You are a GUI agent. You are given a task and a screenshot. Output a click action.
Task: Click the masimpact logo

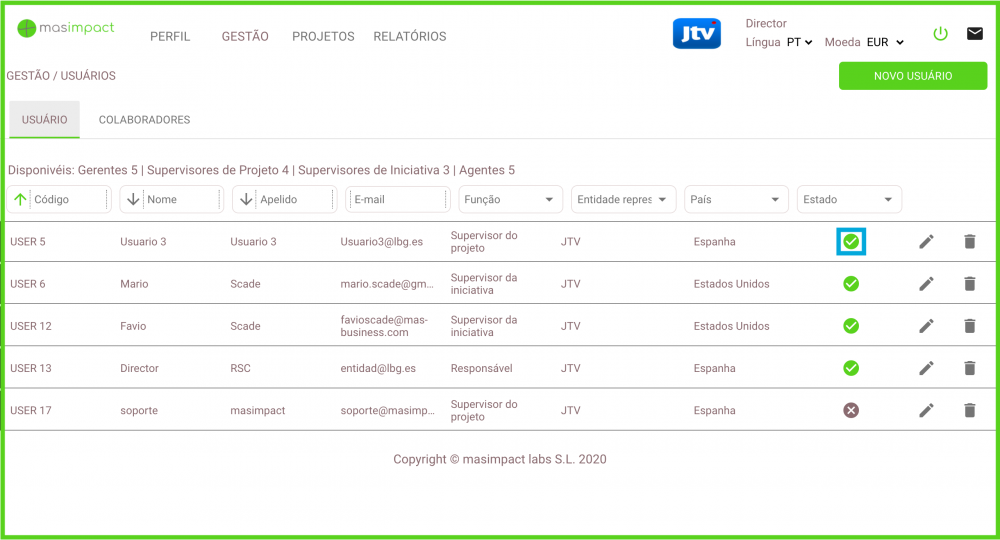point(66,28)
